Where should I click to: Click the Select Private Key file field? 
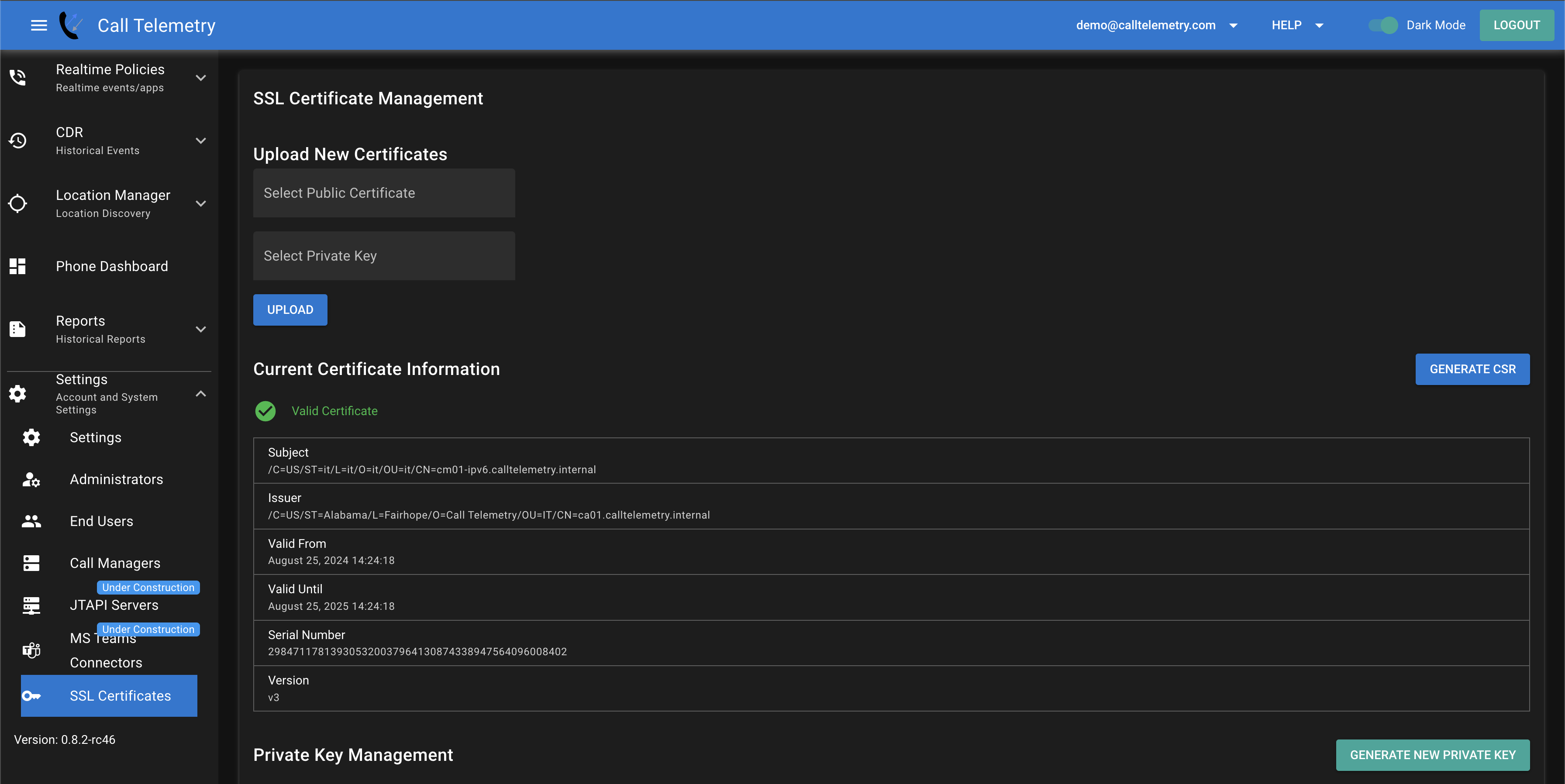tap(384, 256)
